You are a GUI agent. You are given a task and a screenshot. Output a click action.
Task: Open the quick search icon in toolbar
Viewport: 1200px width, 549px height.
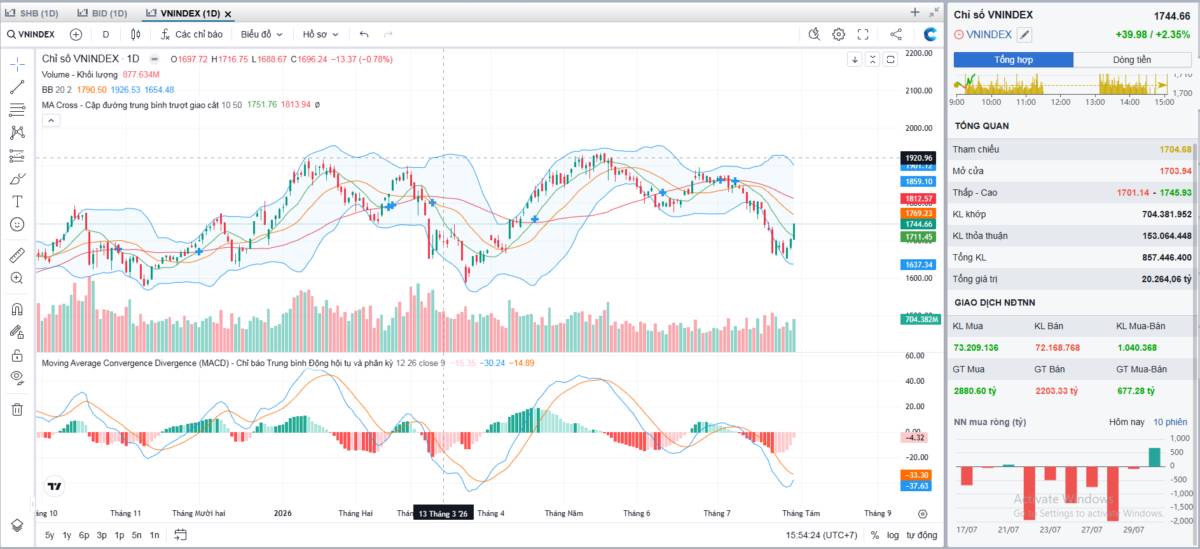814,34
